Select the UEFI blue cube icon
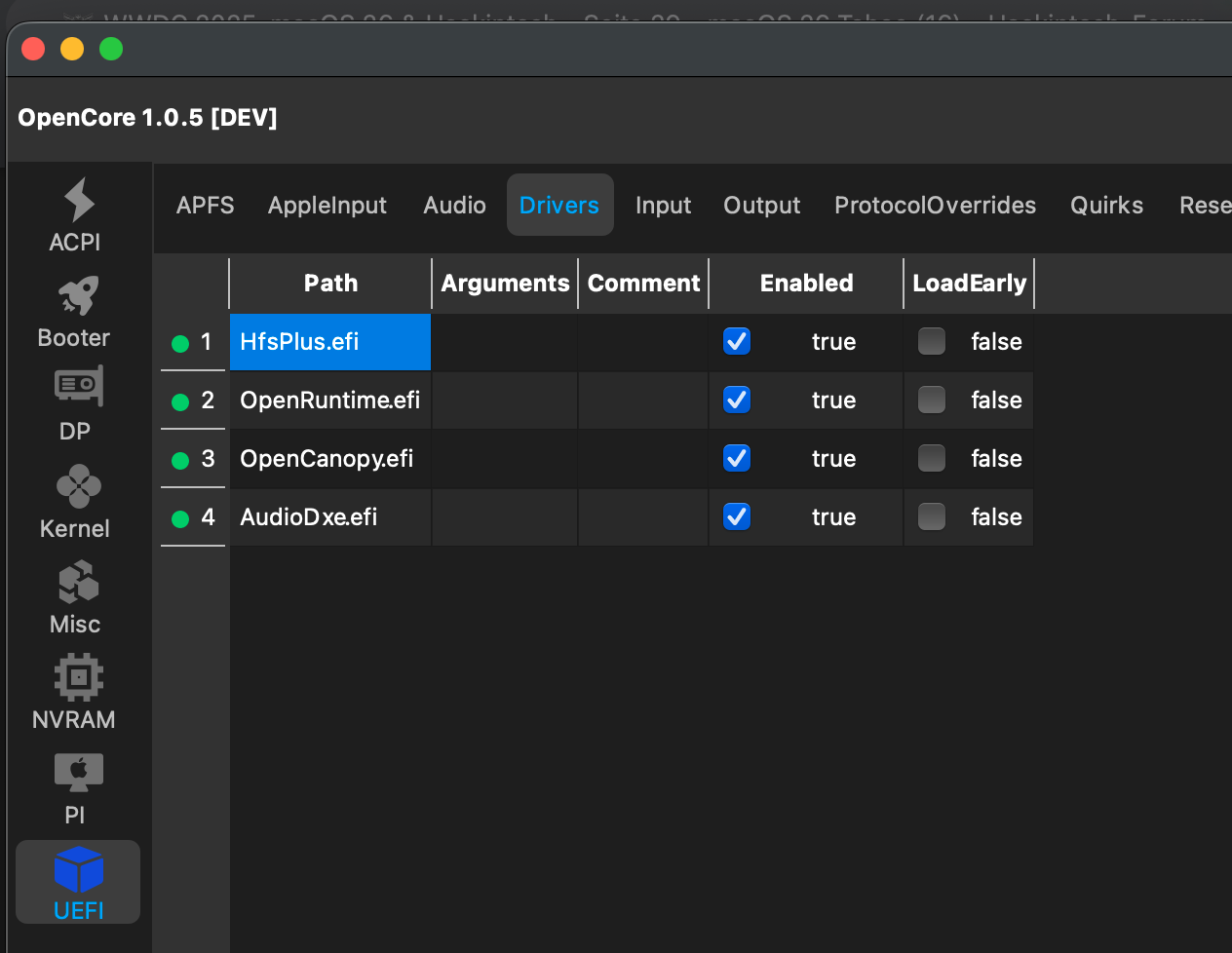The height and width of the screenshot is (953, 1232). point(78,869)
